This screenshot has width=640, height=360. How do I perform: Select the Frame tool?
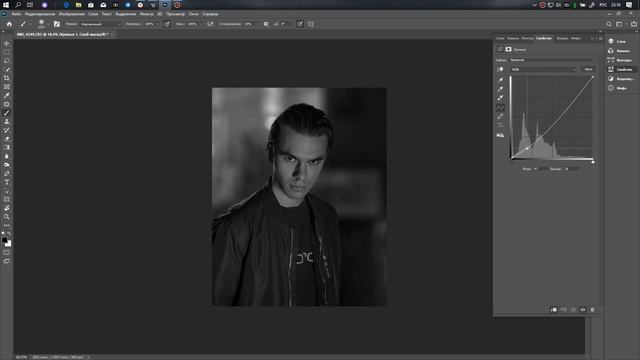coord(7,87)
